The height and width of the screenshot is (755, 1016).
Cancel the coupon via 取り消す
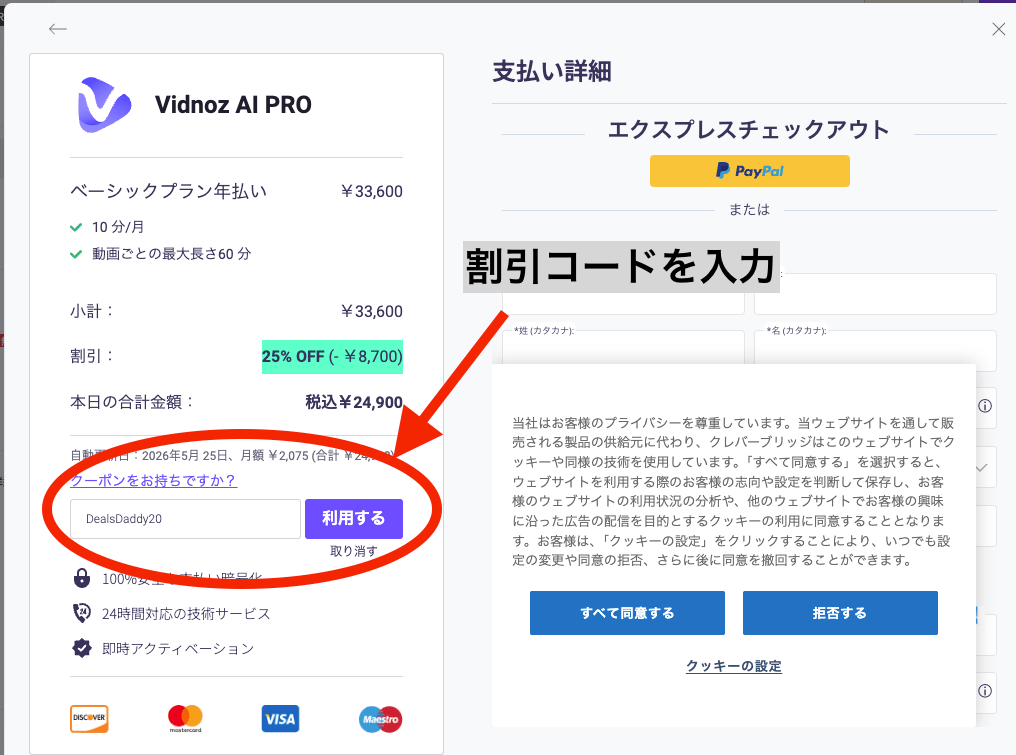coord(354,551)
